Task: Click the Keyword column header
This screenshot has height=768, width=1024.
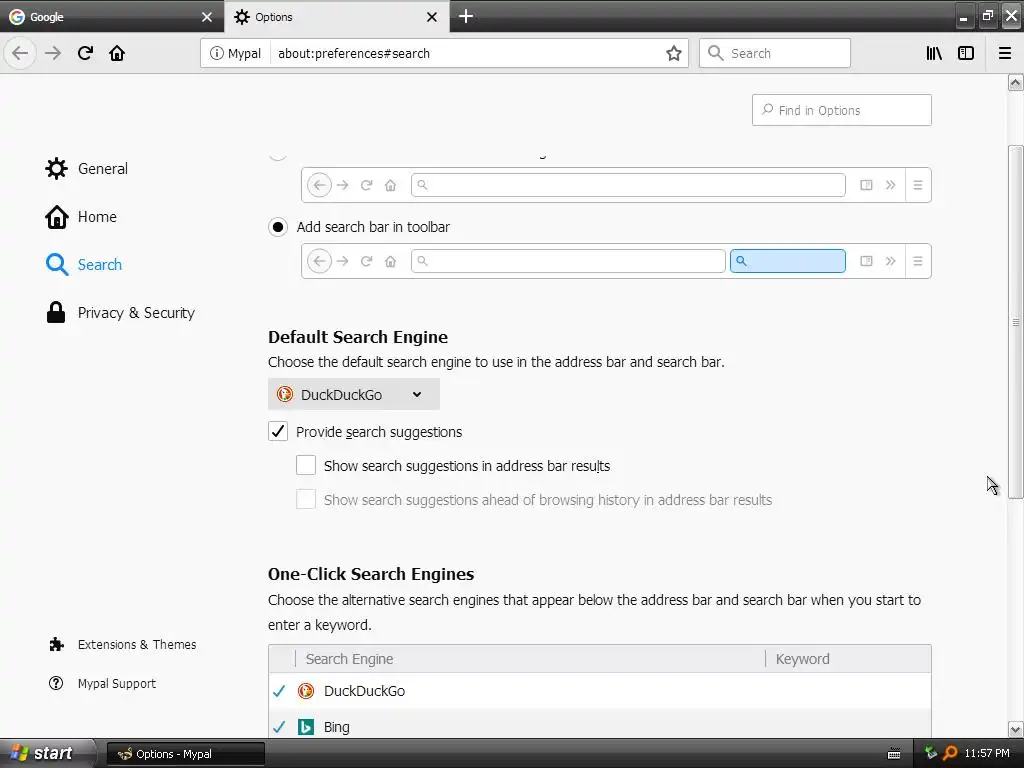Action: [848, 659]
